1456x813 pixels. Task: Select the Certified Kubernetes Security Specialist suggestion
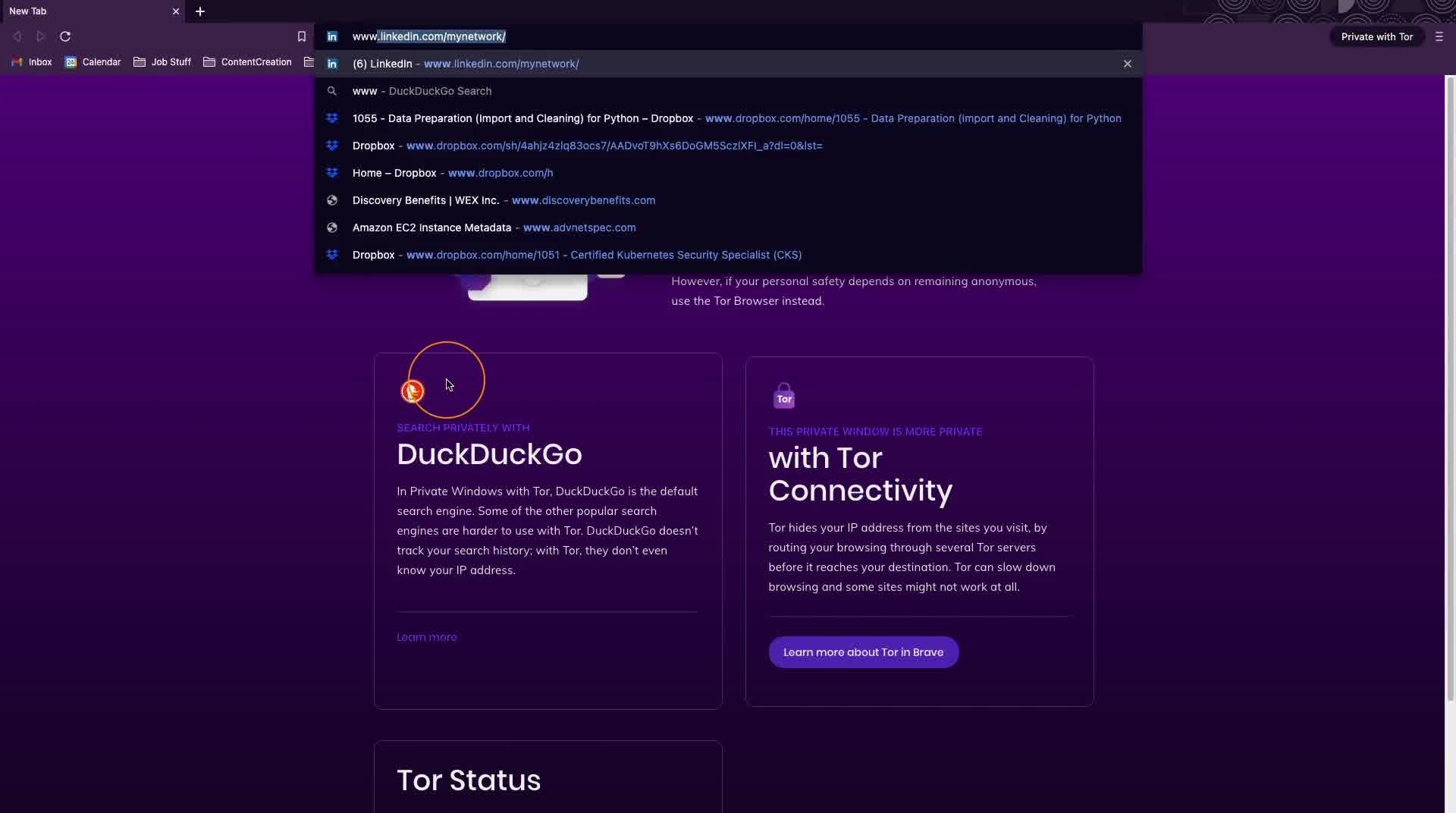click(x=728, y=255)
